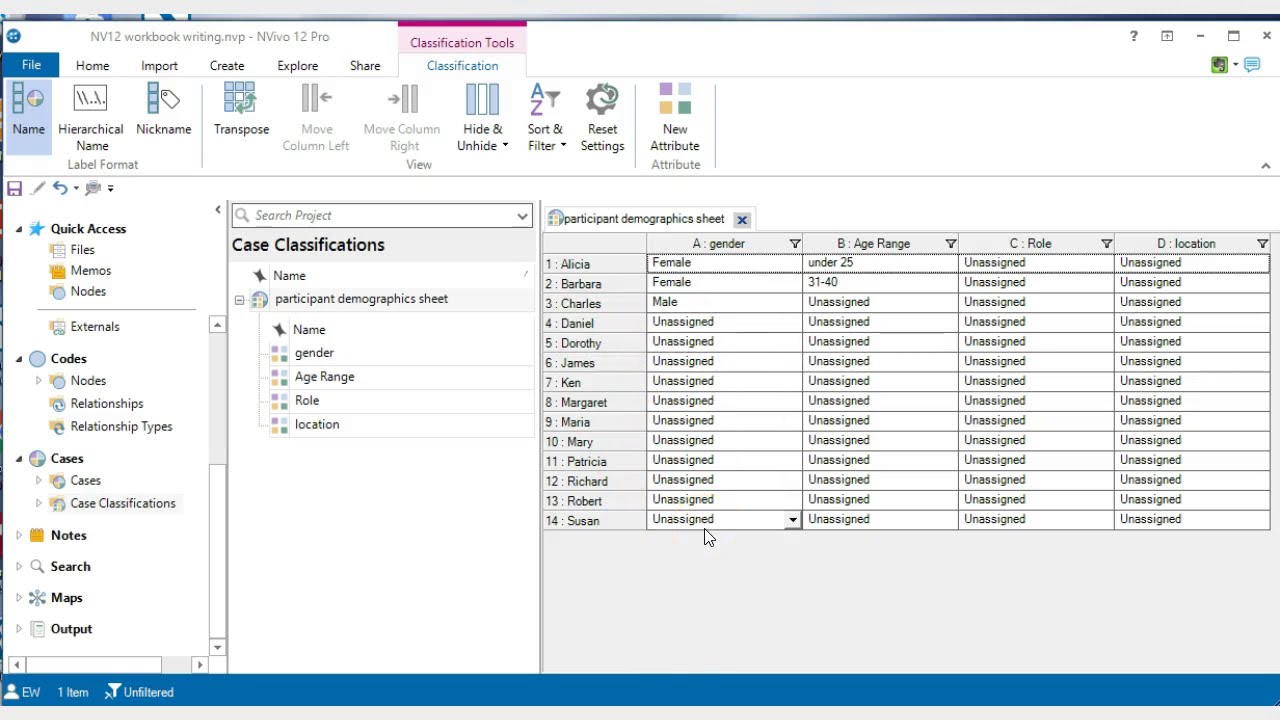
Task: Open the Output group
Action: point(71,629)
